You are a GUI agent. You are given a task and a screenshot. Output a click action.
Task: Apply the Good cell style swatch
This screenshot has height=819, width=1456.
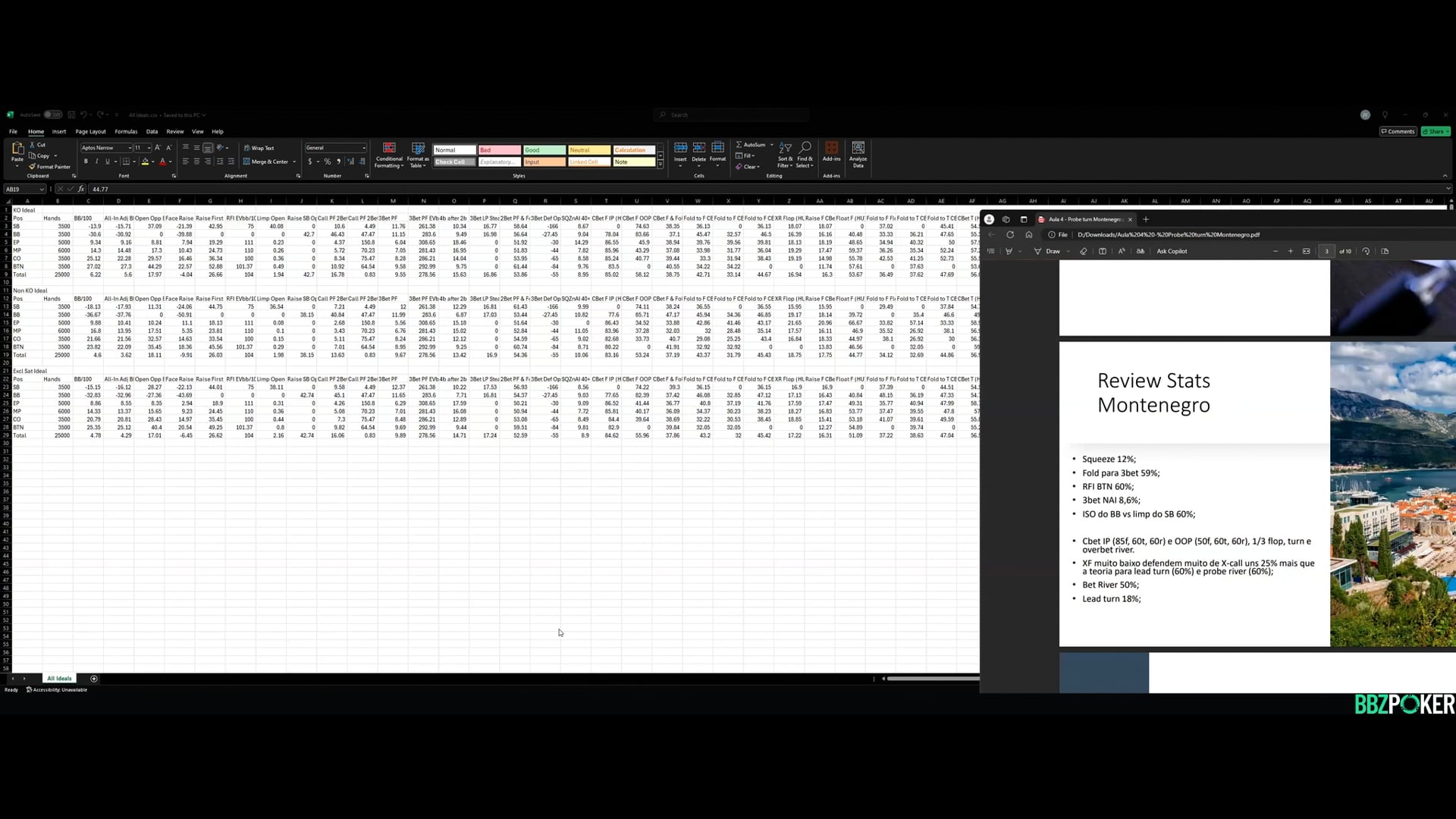pos(544,150)
